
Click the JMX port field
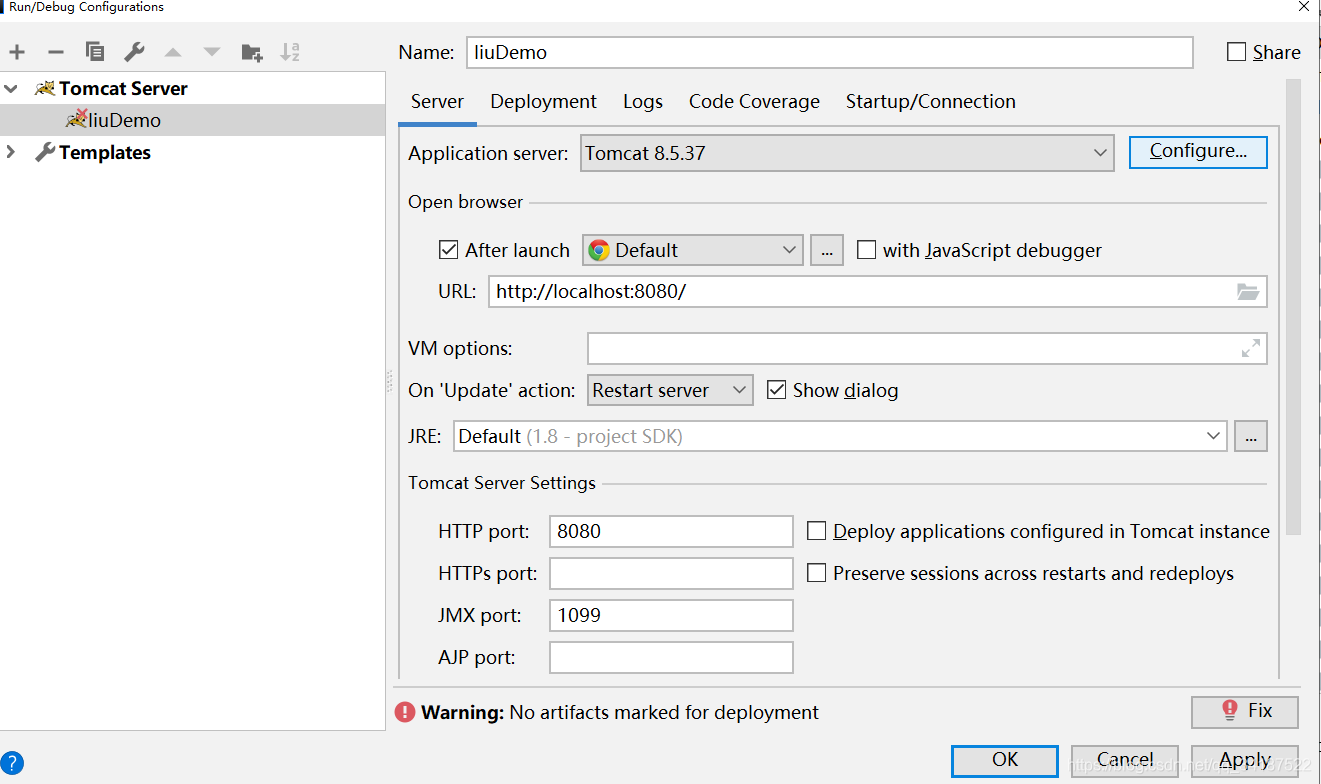click(x=671, y=615)
